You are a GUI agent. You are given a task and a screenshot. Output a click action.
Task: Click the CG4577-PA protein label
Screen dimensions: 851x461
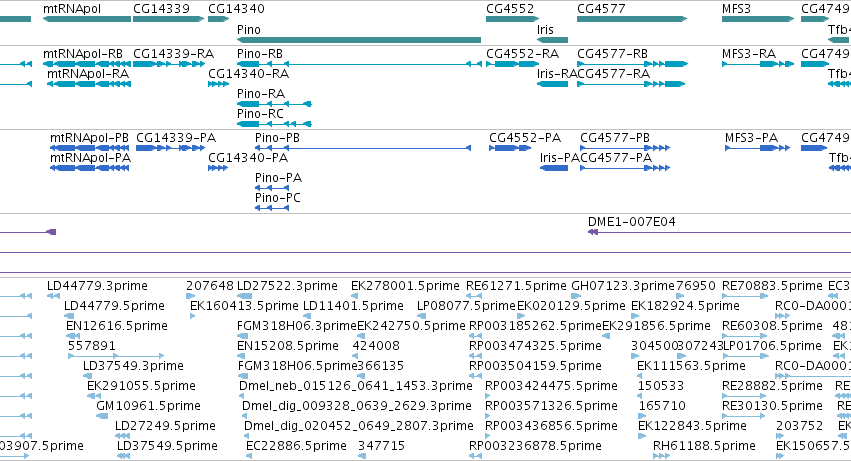(x=616, y=158)
